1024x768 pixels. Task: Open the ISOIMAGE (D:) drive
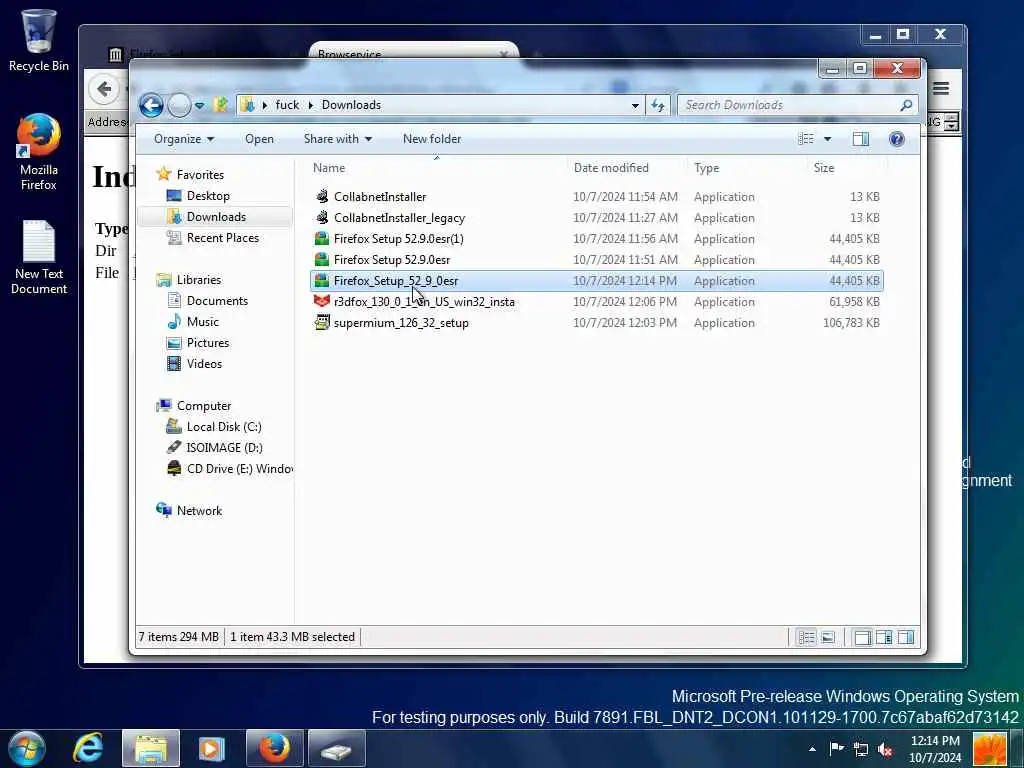224,447
